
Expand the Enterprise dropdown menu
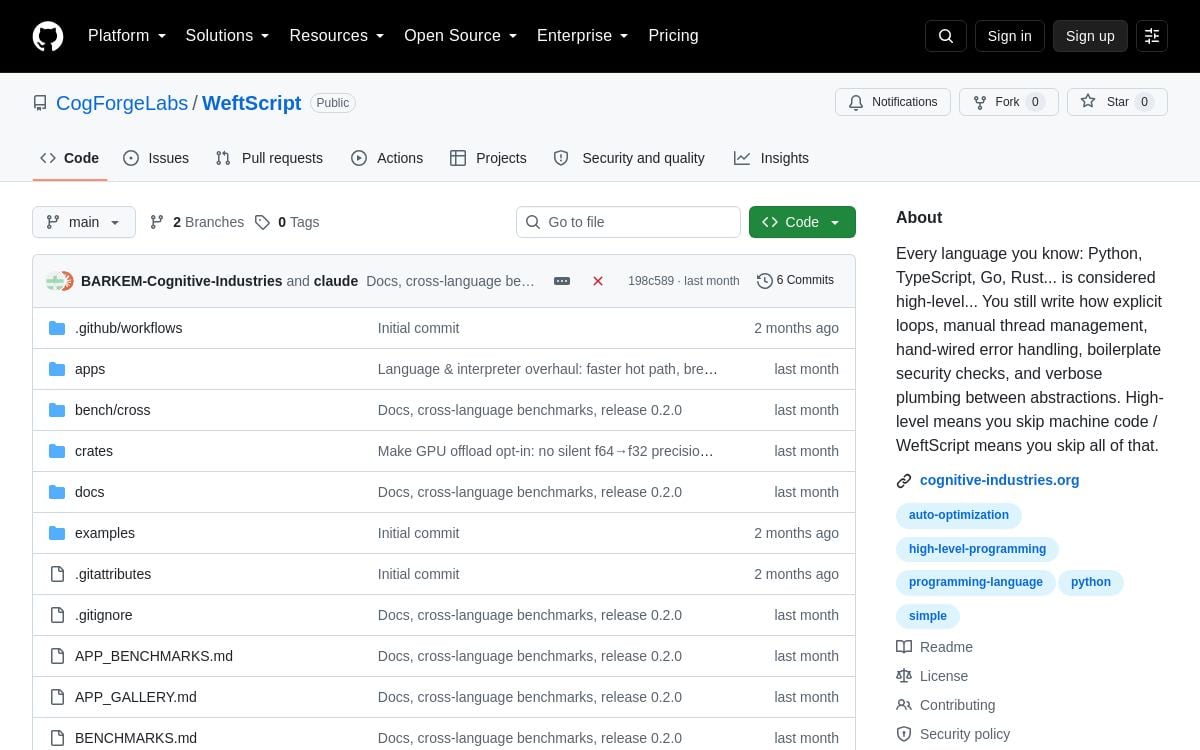[x=583, y=36]
